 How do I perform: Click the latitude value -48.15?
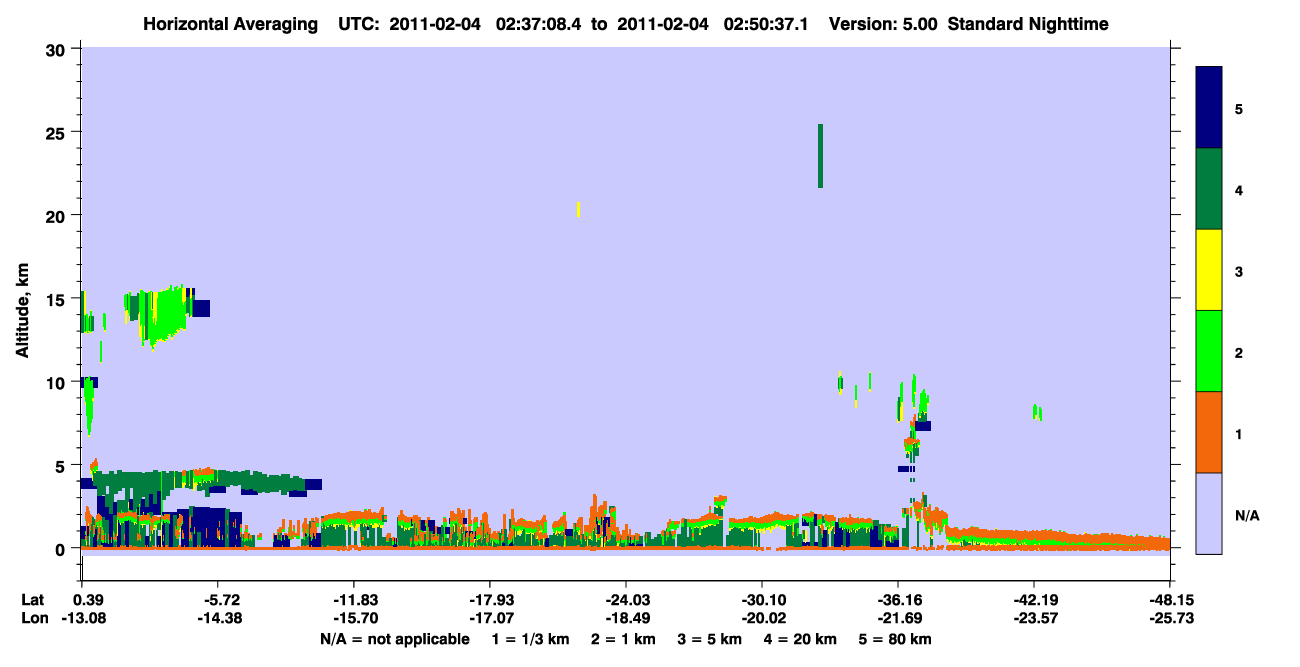coord(1169,600)
